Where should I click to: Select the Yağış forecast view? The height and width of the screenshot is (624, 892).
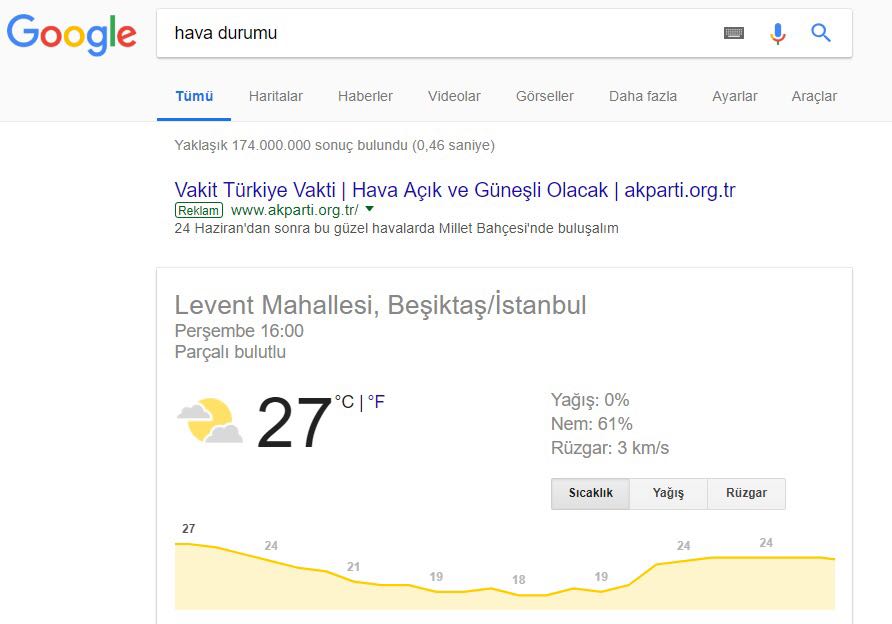[668, 493]
